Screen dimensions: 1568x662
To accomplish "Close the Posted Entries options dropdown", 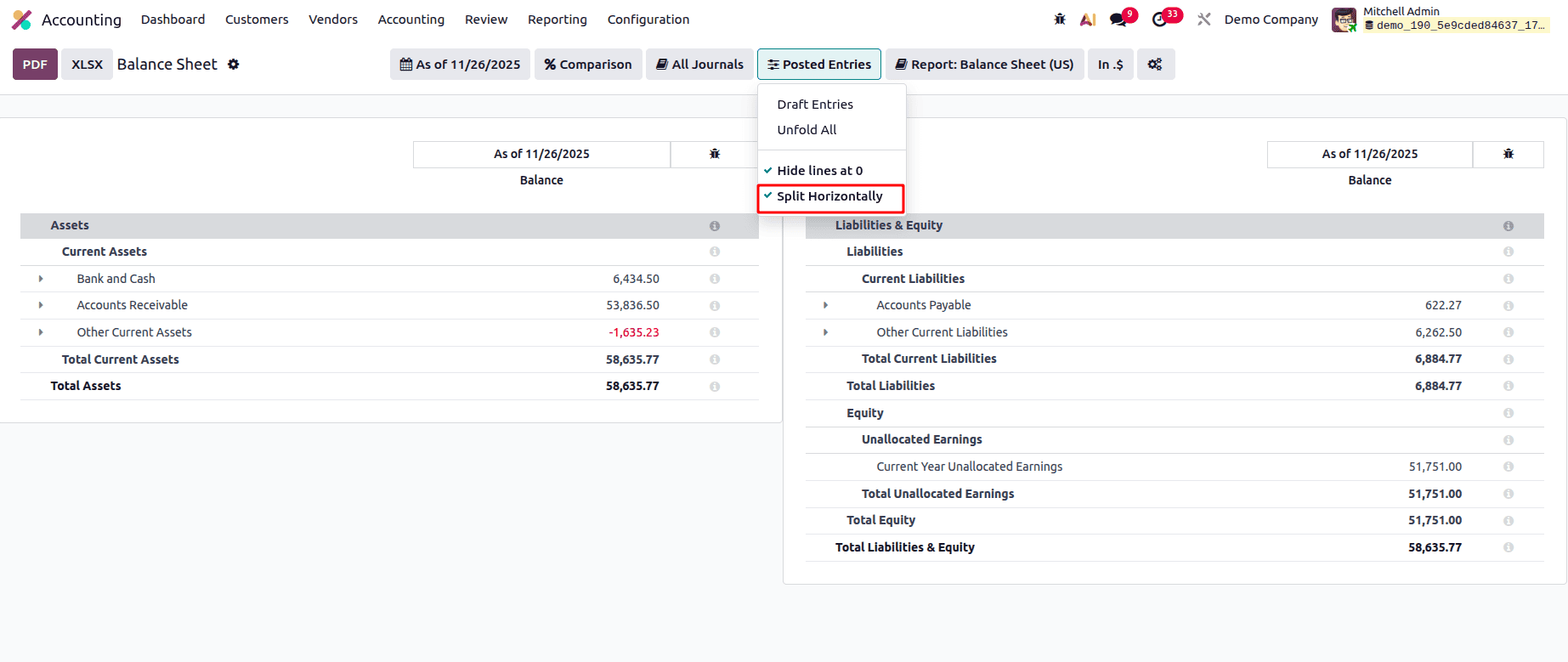I will tap(819, 65).
